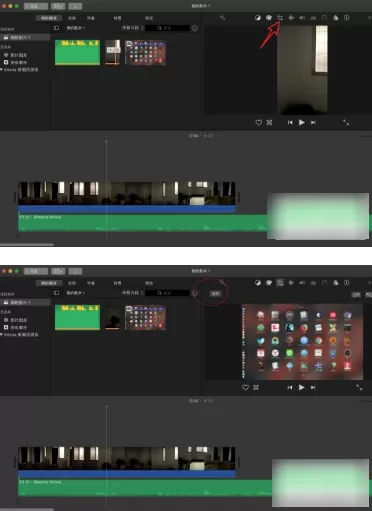Image resolution: width=372 pixels, height=511 pixels.
Task: Collapse iMovie Library in top window sidebar
Action: [1, 70]
